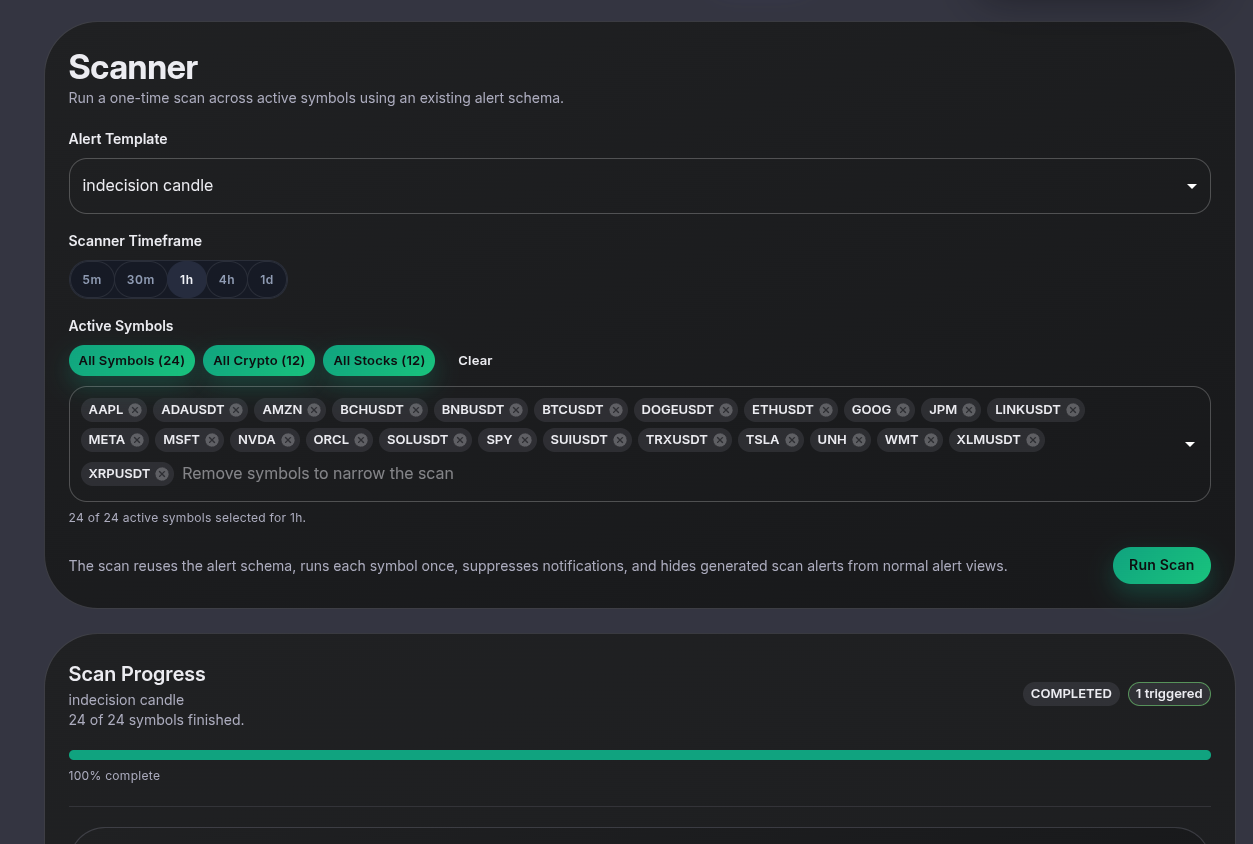Select the 30m scanner timeframe
Image resolution: width=1253 pixels, height=844 pixels.
[140, 280]
